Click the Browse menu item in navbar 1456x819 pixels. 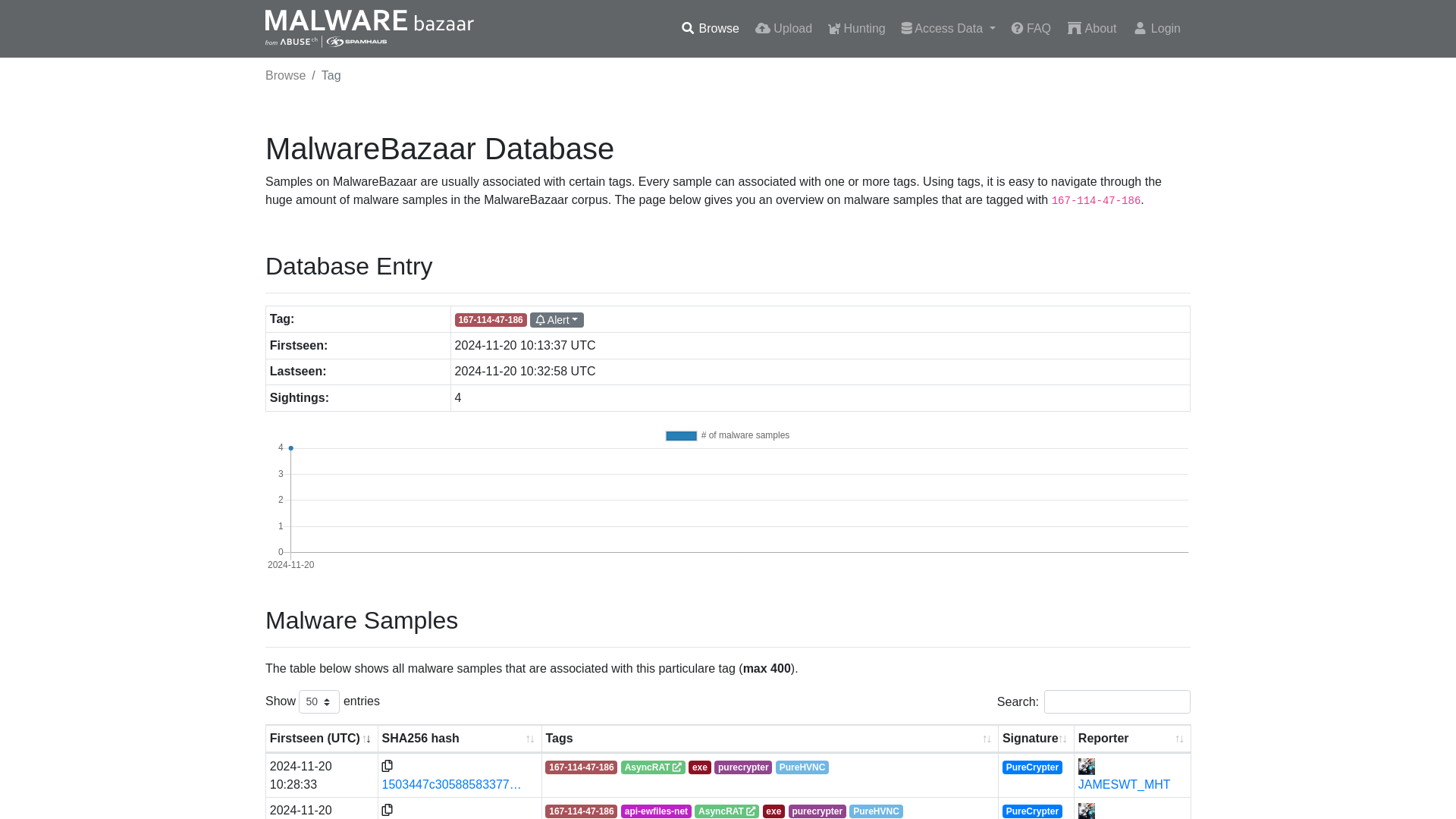710,29
